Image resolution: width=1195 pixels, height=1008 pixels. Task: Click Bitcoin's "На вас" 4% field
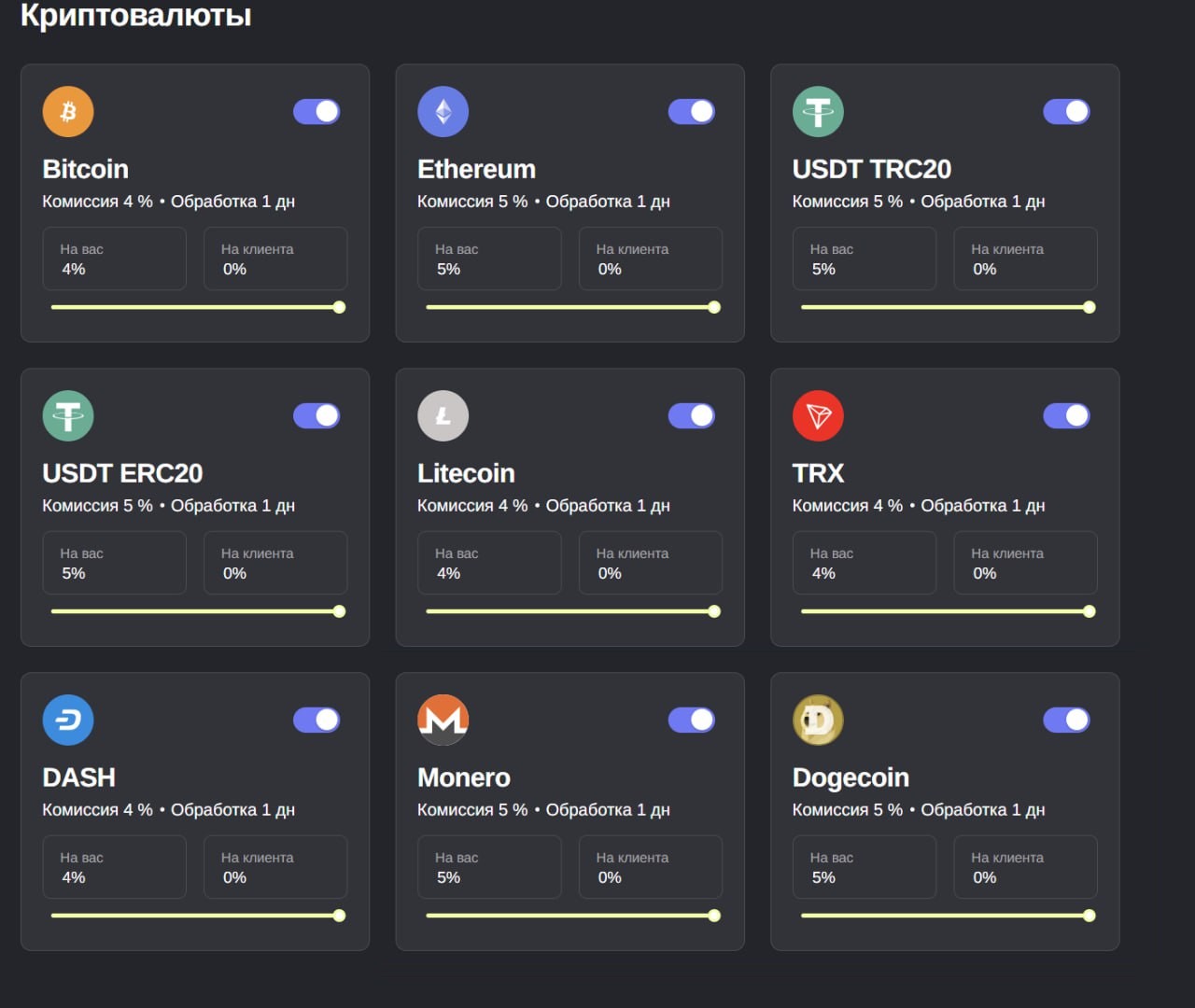(114, 259)
